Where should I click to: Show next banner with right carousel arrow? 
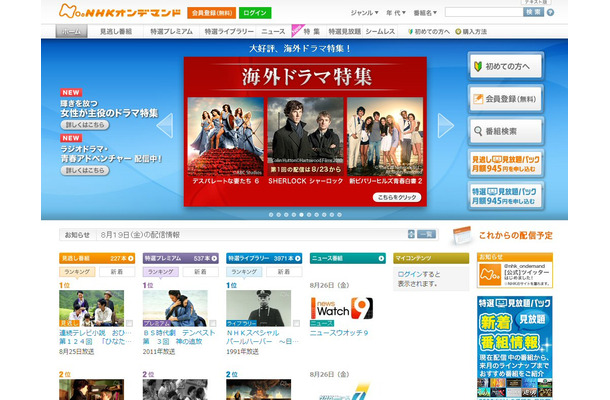click(x=445, y=125)
